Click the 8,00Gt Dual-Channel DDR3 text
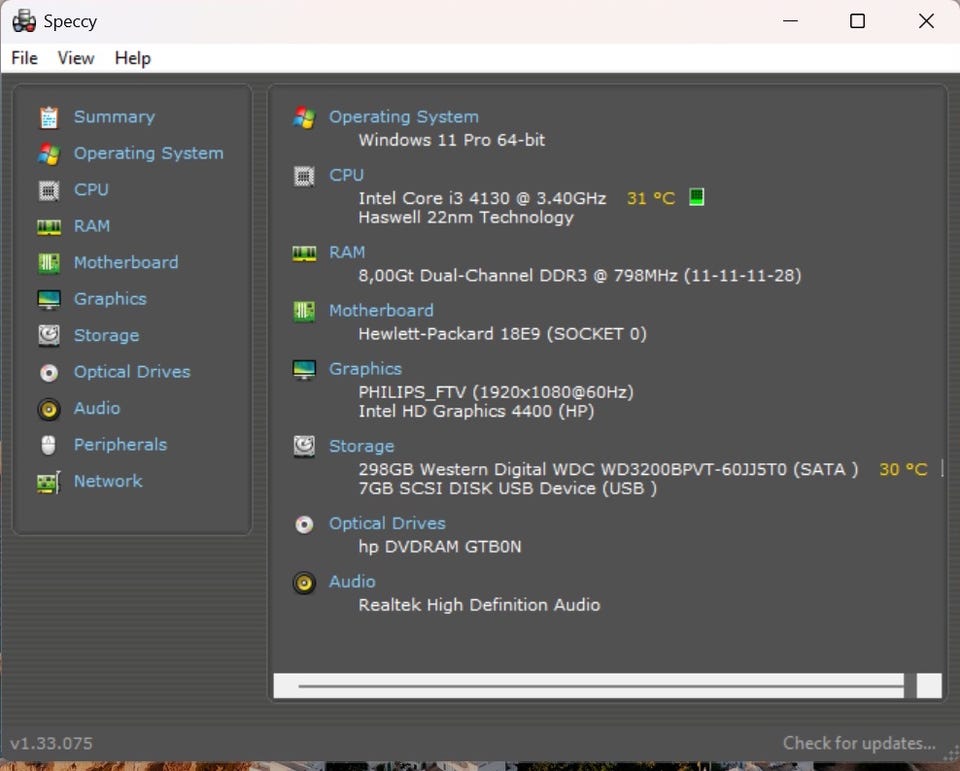This screenshot has width=960, height=771. pos(580,276)
